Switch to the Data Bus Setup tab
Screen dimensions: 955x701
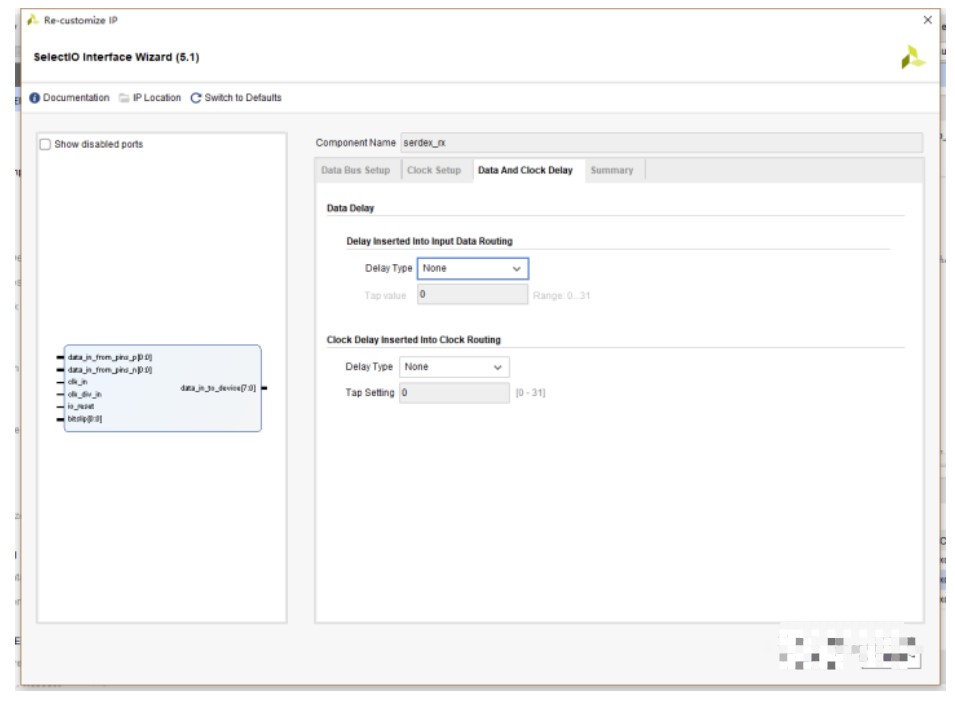[355, 170]
